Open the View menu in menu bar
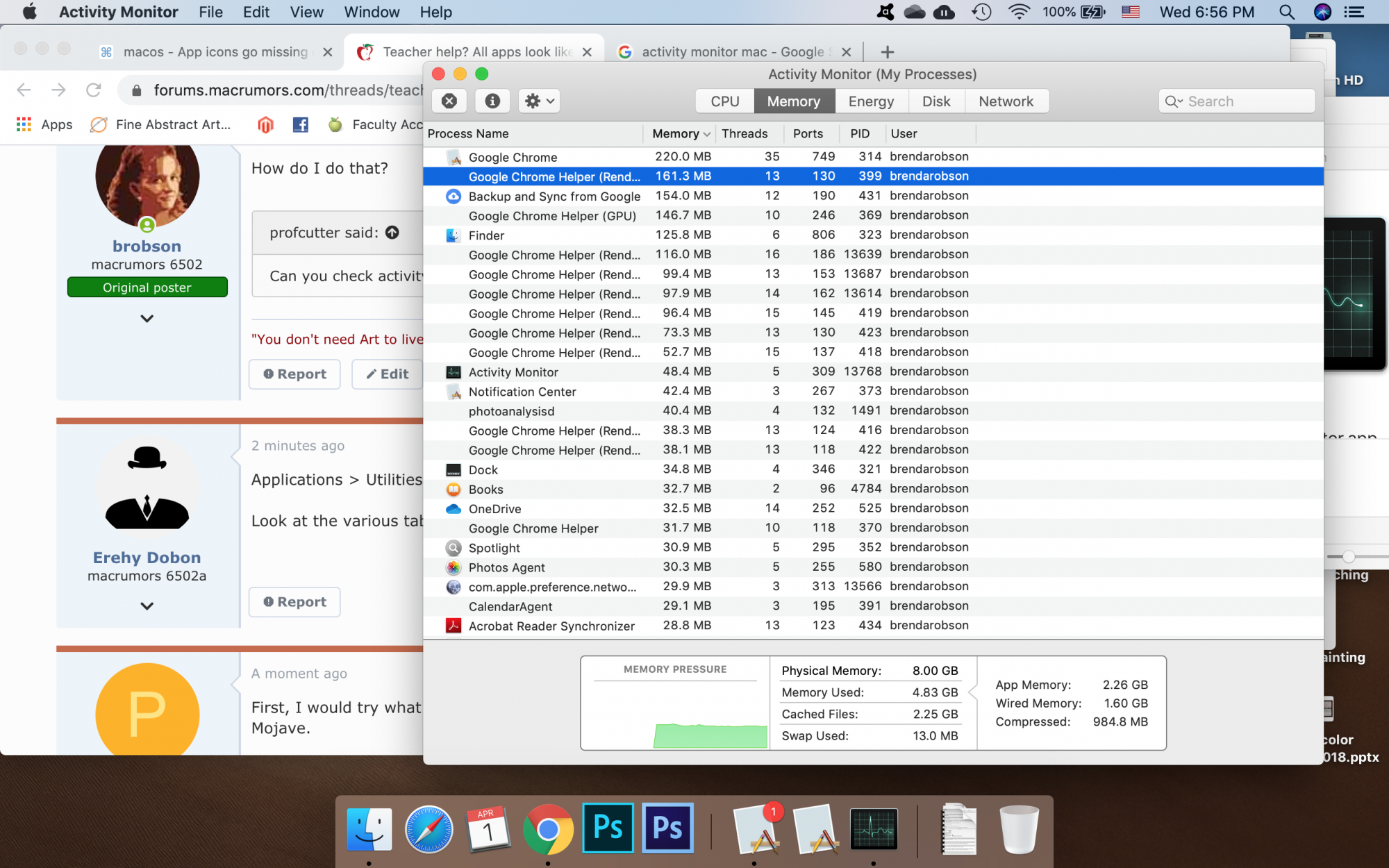Image resolution: width=1389 pixels, height=868 pixels. [306, 12]
